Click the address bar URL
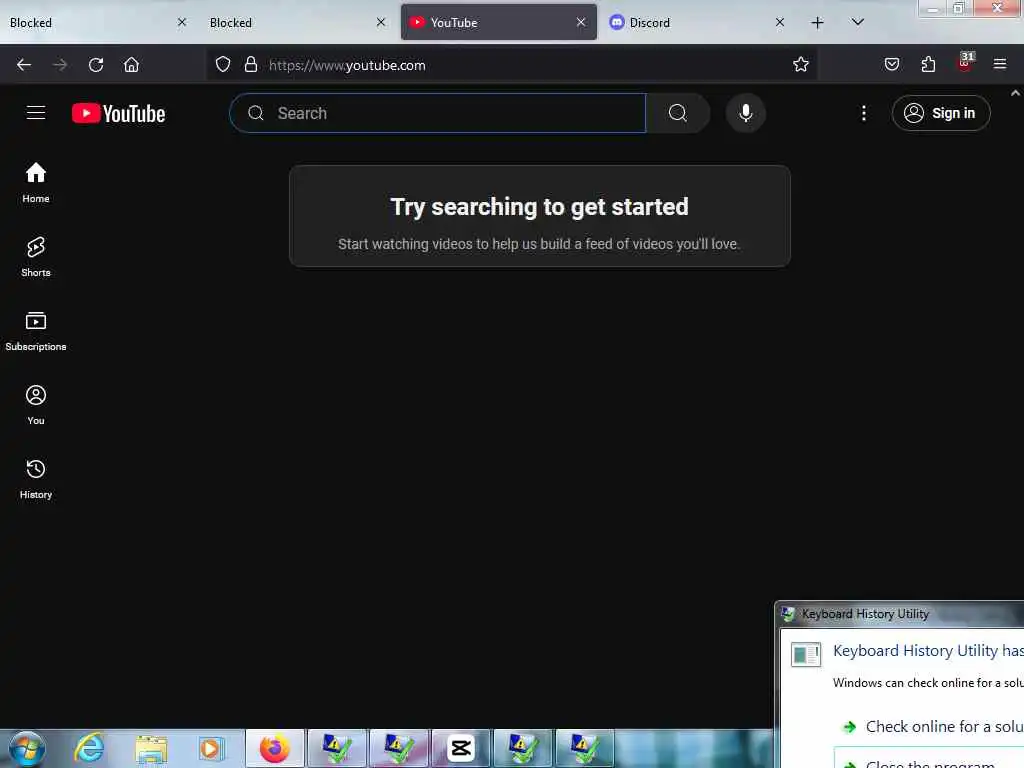Screen dimensions: 1024x768 [347, 65]
